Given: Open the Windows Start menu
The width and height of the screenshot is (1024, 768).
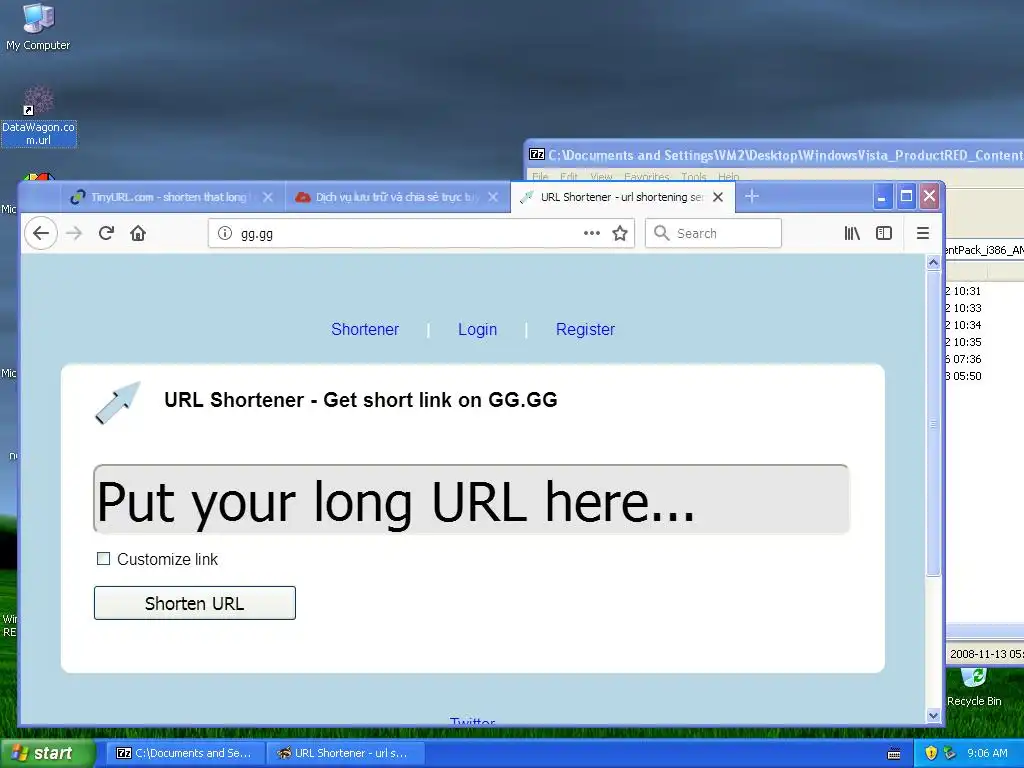Looking at the screenshot, I should click(46, 753).
